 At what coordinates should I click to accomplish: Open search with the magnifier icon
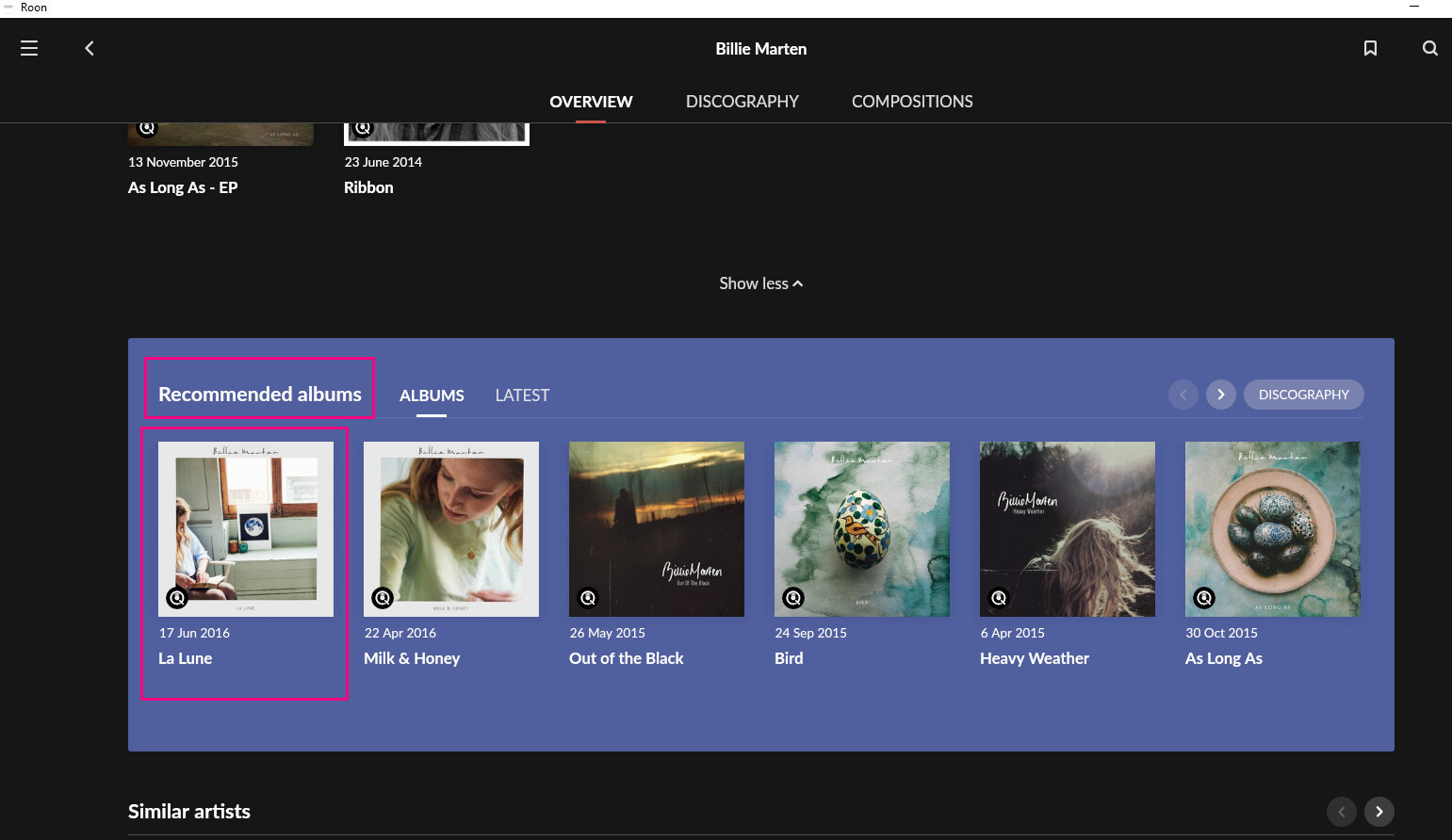click(x=1429, y=48)
